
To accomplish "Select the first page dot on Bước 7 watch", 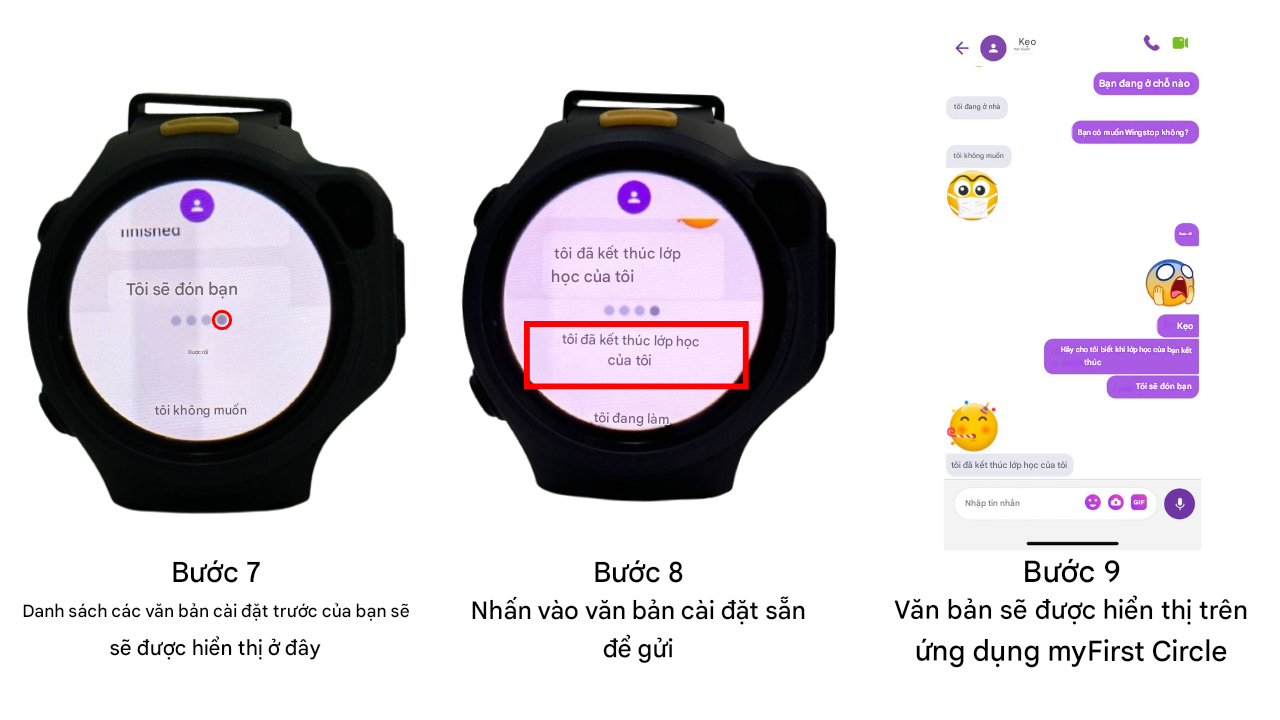I will (x=176, y=321).
